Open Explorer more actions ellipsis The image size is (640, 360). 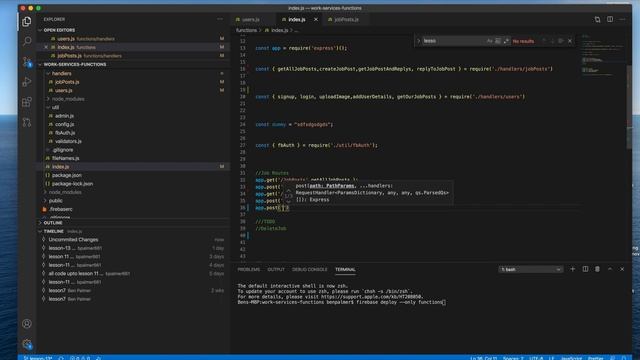click(220, 19)
